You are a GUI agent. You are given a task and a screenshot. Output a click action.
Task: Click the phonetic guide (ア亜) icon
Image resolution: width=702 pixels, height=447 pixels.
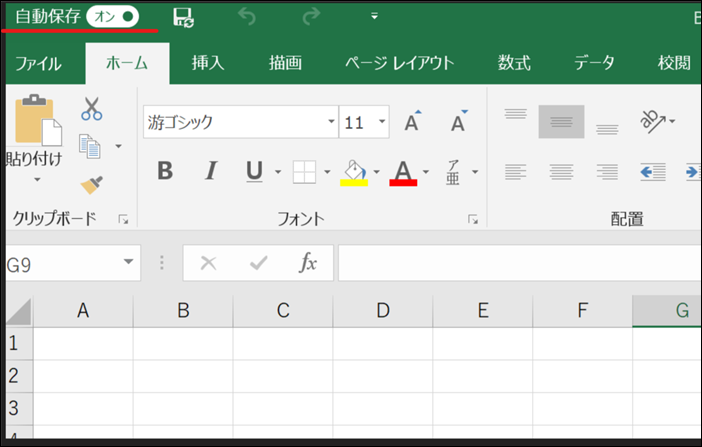pos(453,172)
